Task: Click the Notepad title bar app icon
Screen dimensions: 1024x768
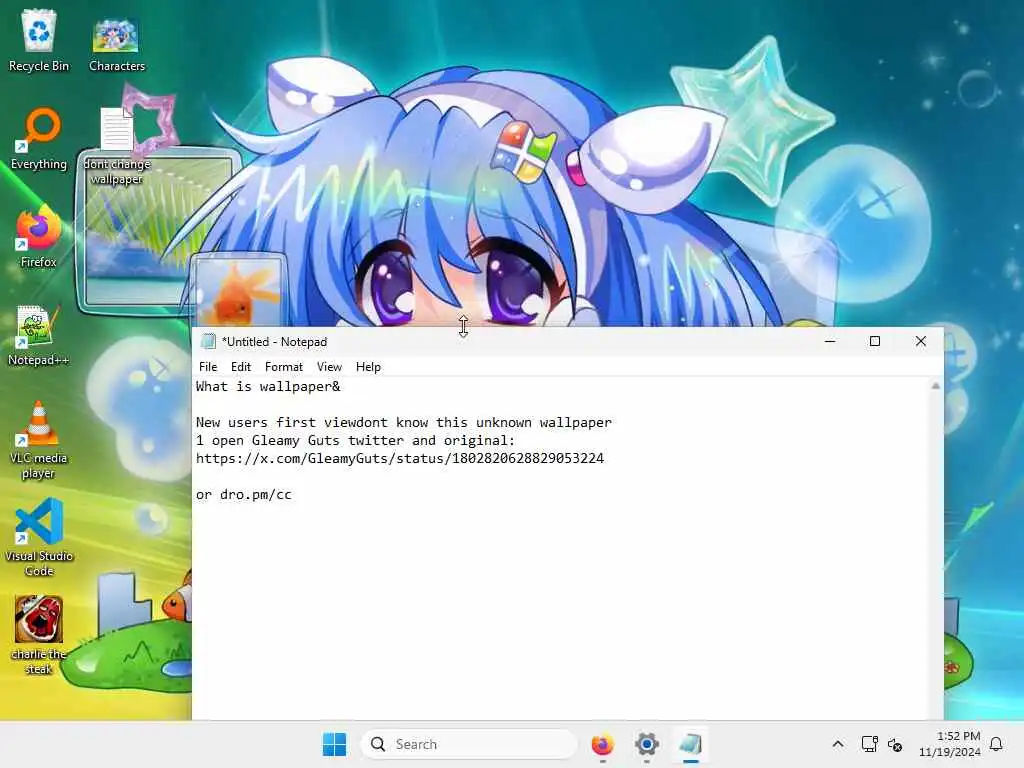Action: pyautogui.click(x=208, y=342)
